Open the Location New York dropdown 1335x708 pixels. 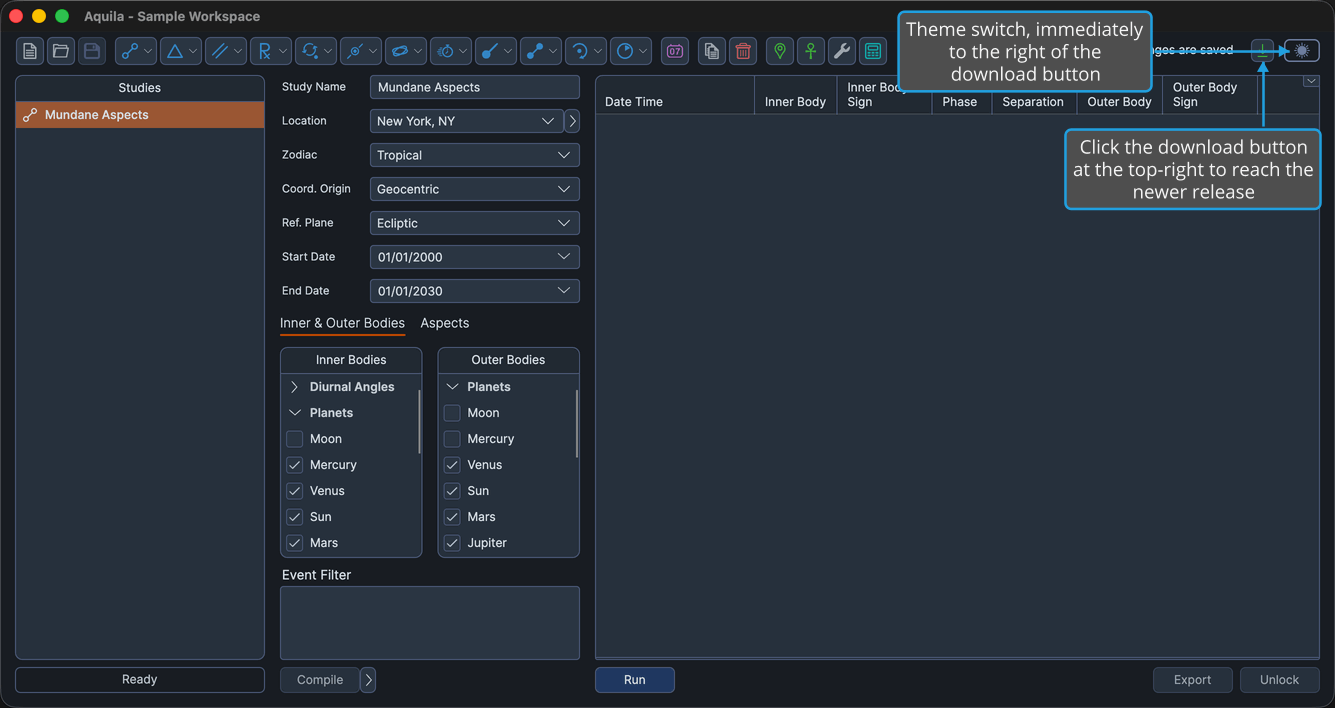tap(467, 121)
